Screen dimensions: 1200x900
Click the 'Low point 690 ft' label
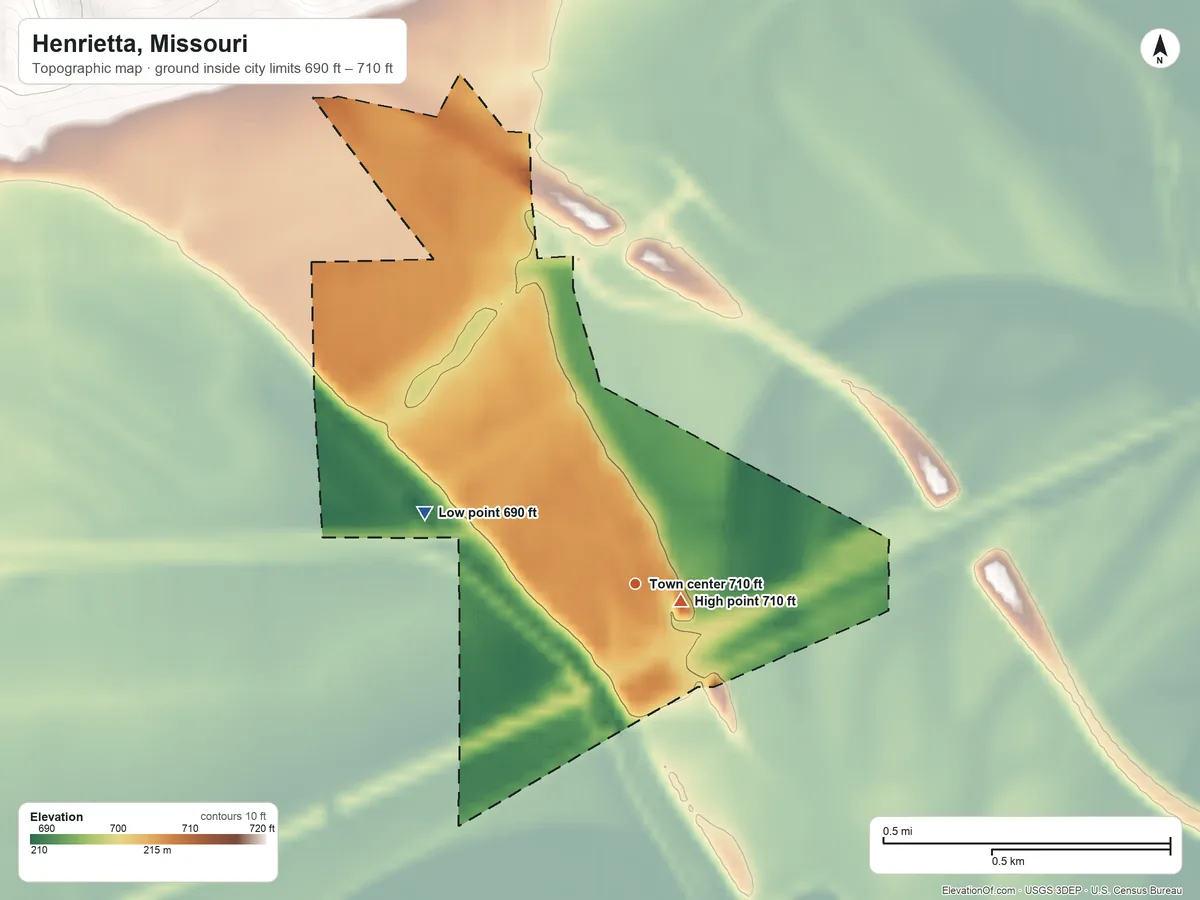[x=488, y=513]
